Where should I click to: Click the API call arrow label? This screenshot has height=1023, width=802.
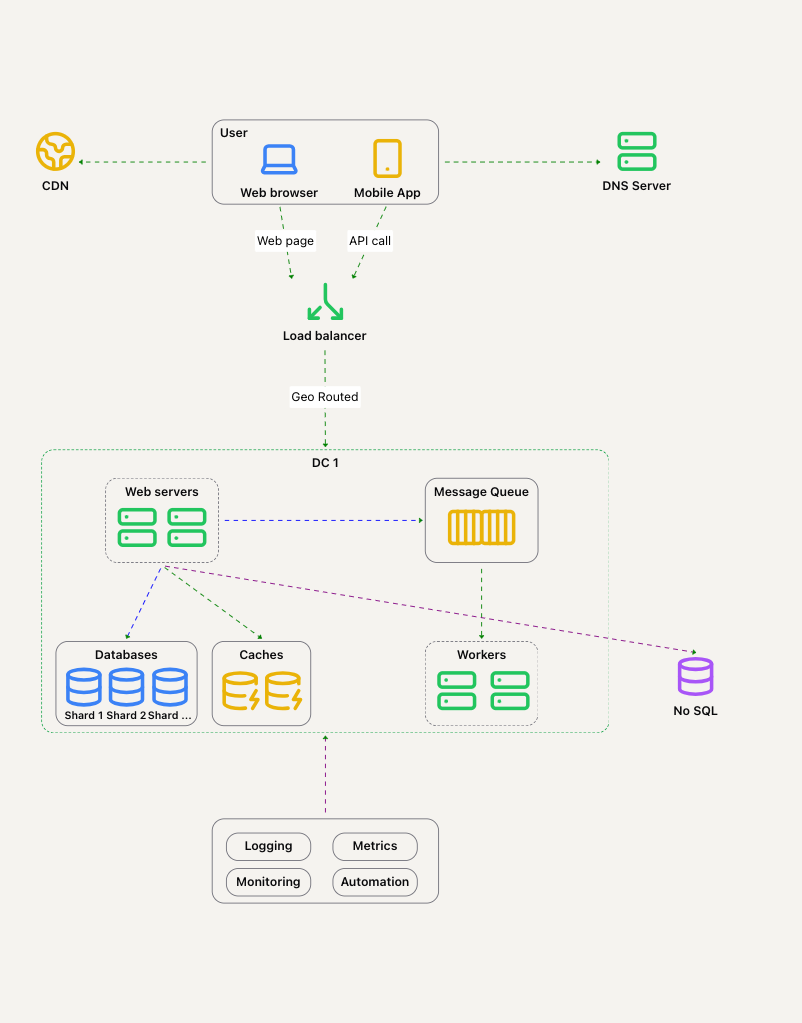coord(370,241)
